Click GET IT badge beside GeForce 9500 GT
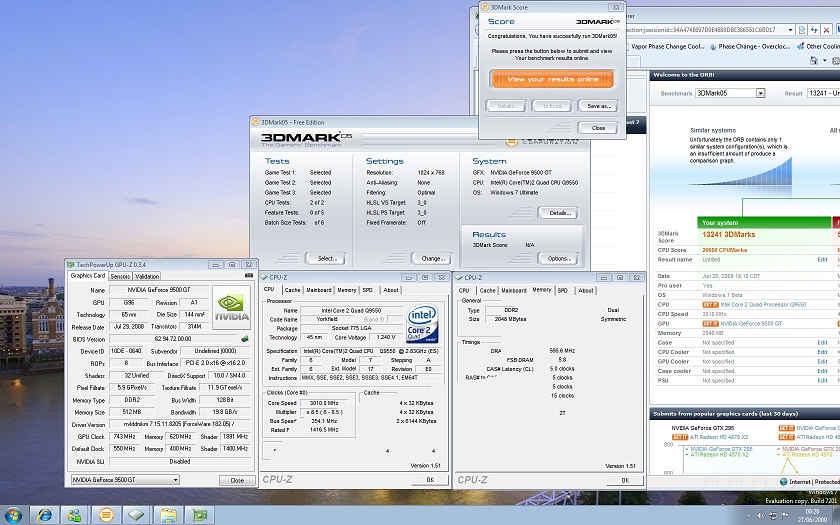 pos(710,324)
